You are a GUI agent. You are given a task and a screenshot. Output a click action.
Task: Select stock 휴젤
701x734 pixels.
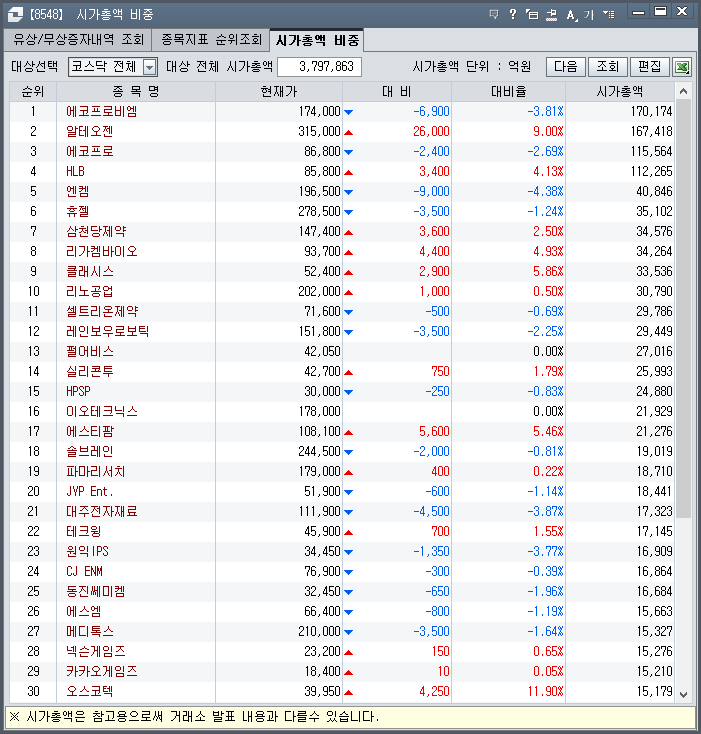[78, 212]
